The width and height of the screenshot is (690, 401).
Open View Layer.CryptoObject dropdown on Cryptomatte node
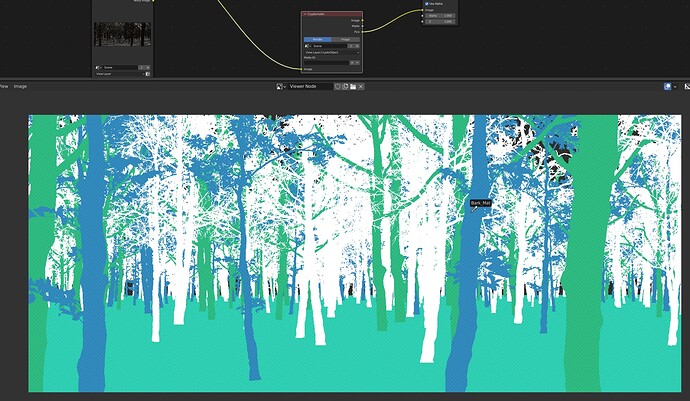332,52
